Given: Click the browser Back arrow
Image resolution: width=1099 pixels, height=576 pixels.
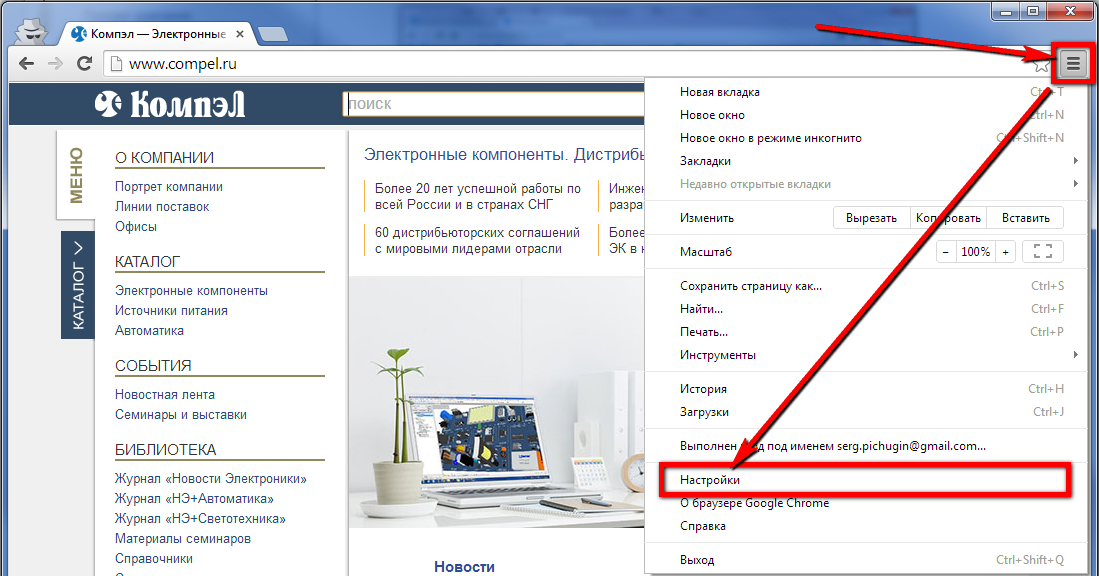Looking at the screenshot, I should coord(26,64).
